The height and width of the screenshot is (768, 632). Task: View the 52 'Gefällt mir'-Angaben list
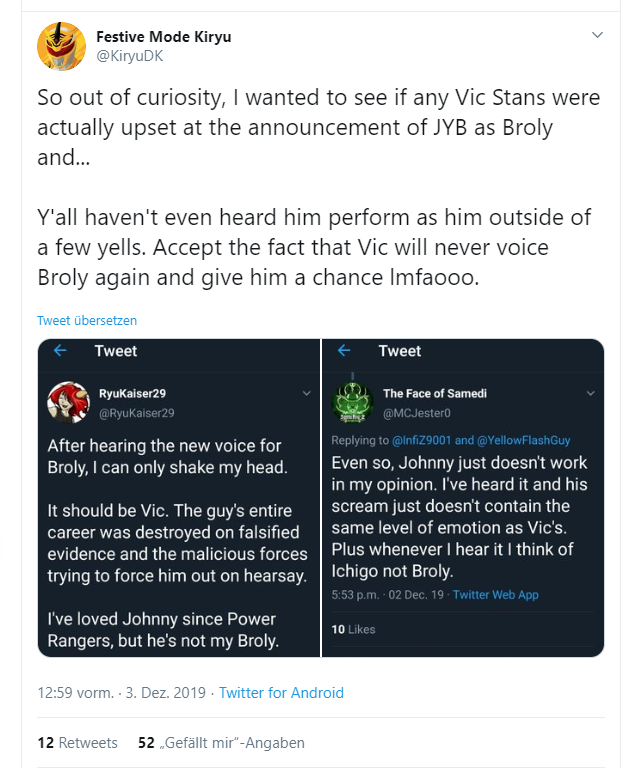[x=221, y=743]
